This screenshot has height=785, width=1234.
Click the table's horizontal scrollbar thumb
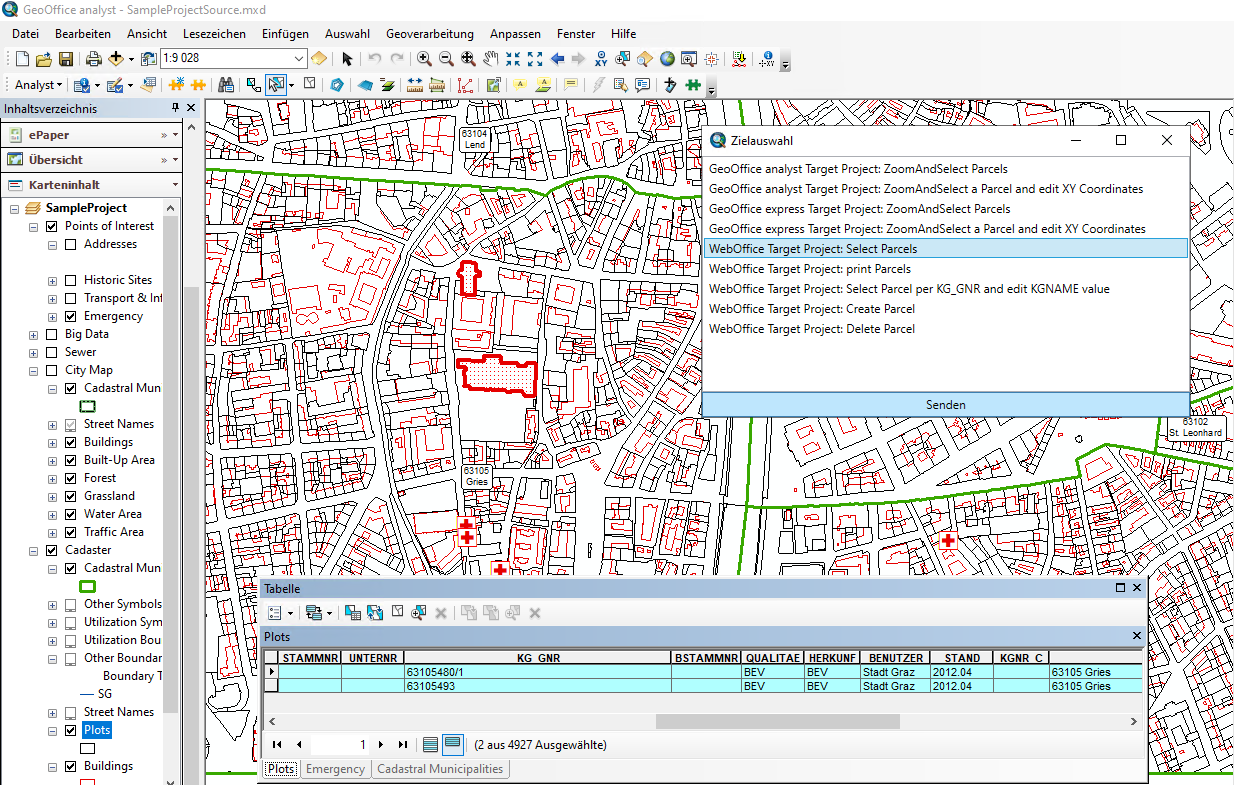coord(777,721)
